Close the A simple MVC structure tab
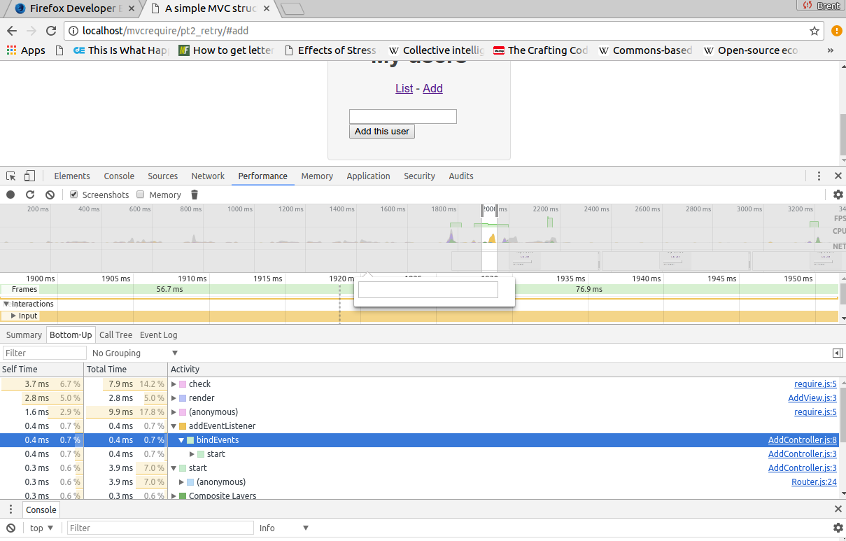Image resolution: width=846 pixels, height=541 pixels. [267, 9]
